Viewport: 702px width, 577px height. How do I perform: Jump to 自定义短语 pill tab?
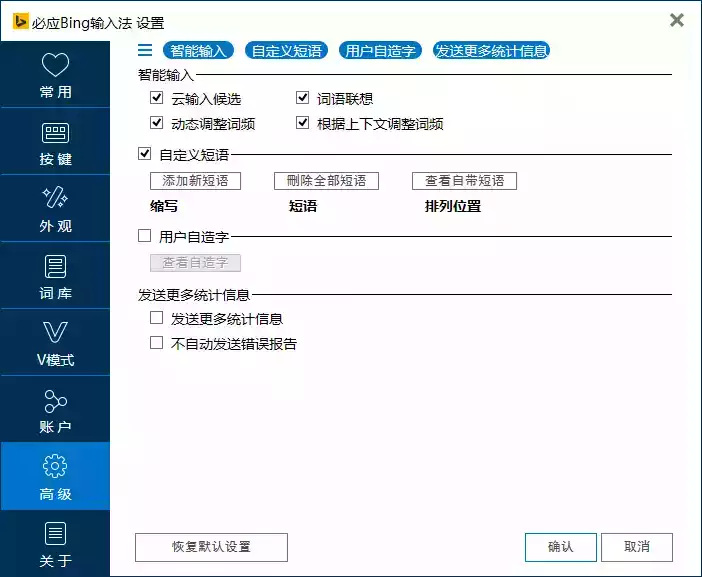[287, 51]
